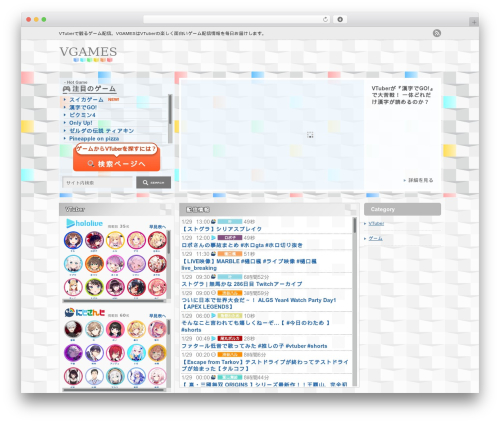500x423 pixels.
Task: Click red channel tag on 00:49 stream
Action: pos(230,339)
